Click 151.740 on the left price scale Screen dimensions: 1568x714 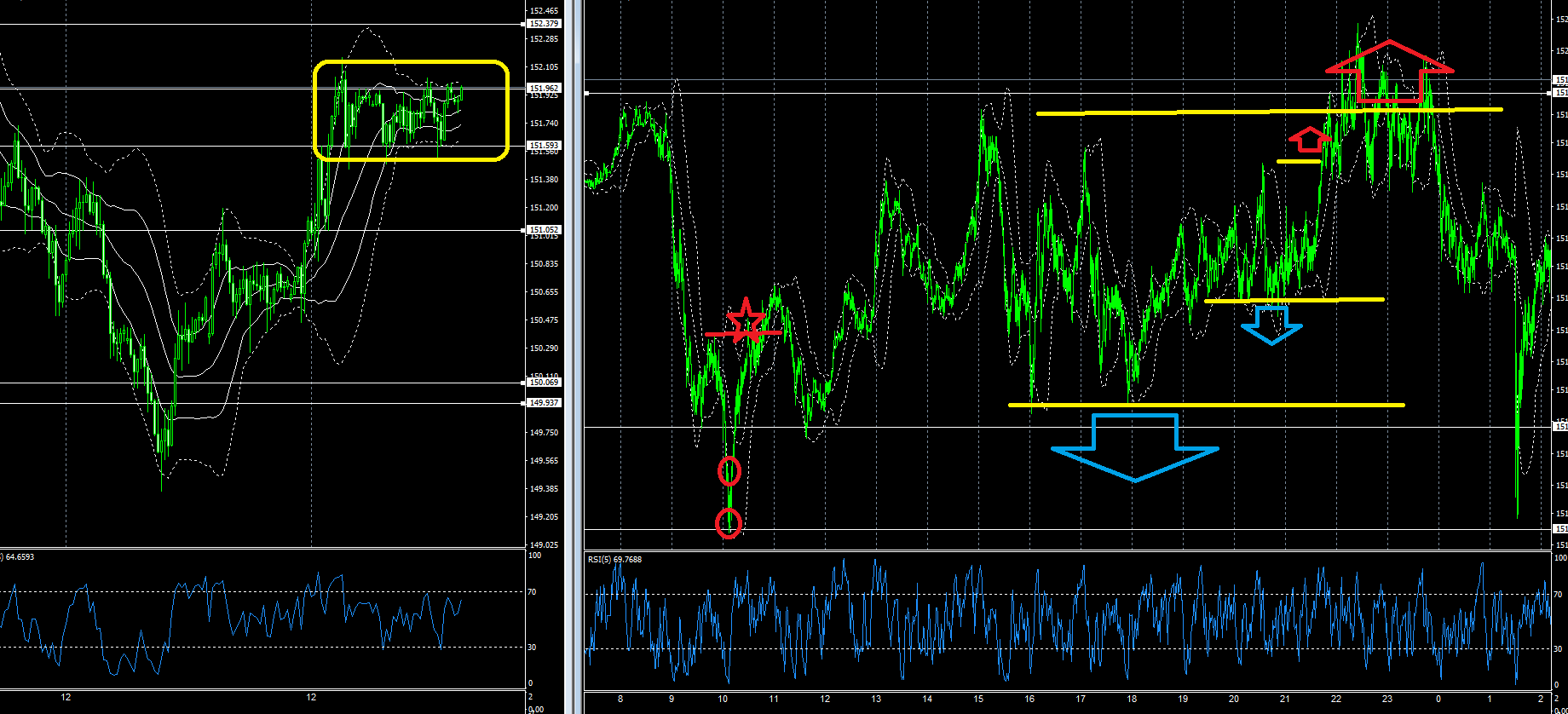[545, 124]
